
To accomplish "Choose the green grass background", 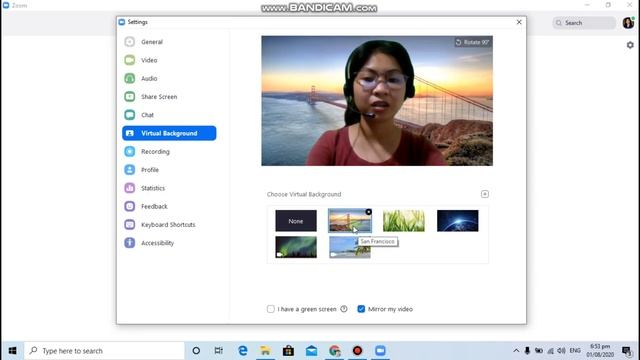I will pyautogui.click(x=404, y=221).
